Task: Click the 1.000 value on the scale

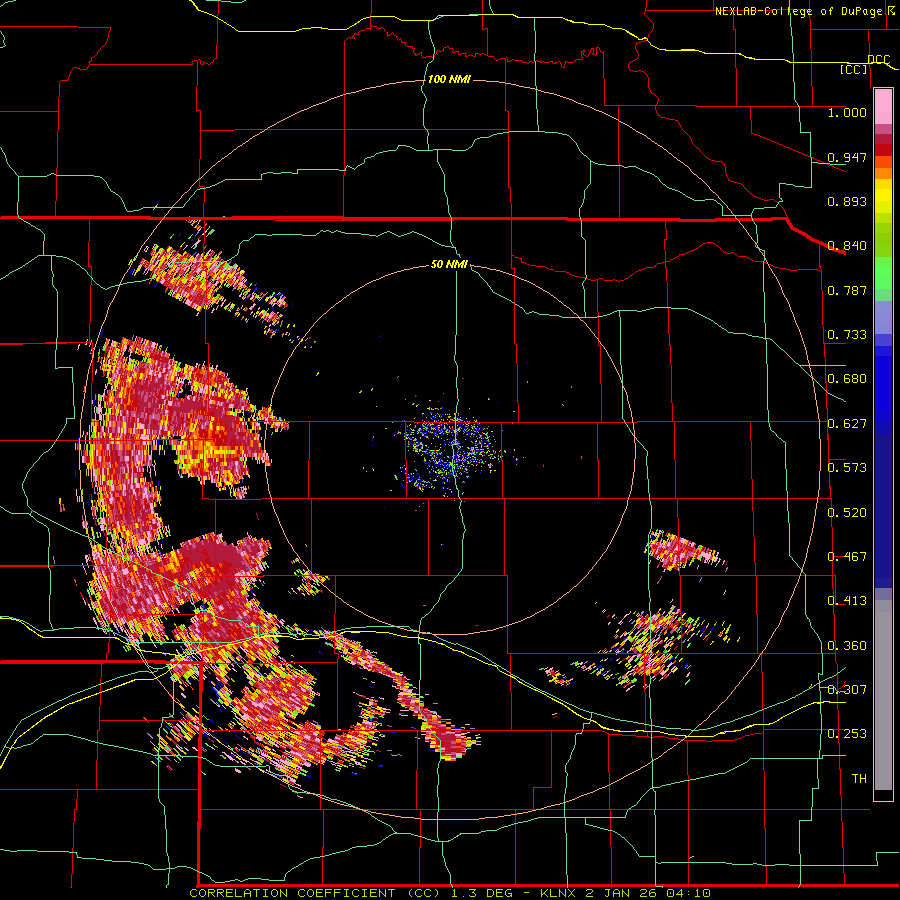Action: [847, 112]
